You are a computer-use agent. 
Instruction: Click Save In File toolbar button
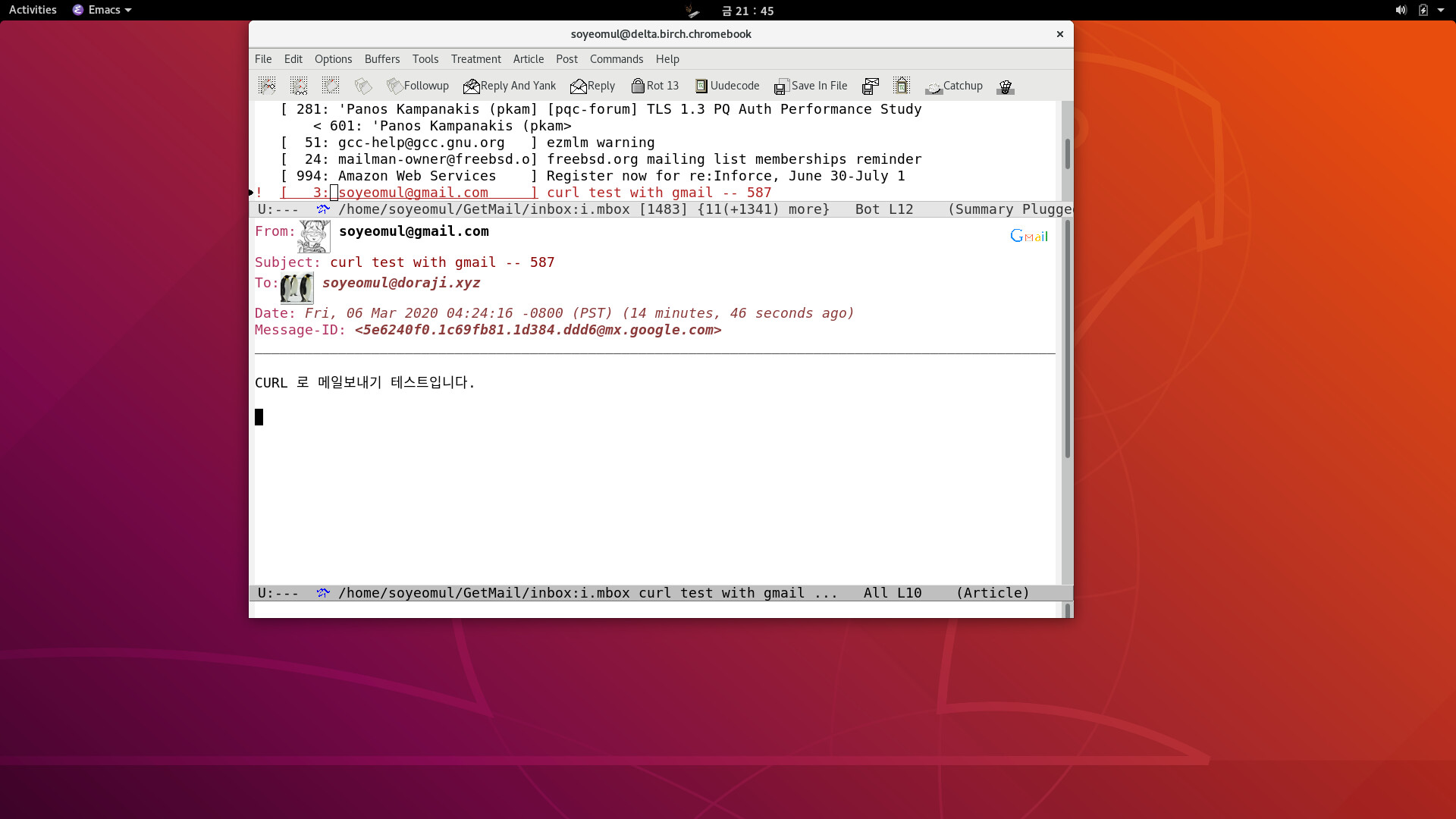pyautogui.click(x=811, y=86)
